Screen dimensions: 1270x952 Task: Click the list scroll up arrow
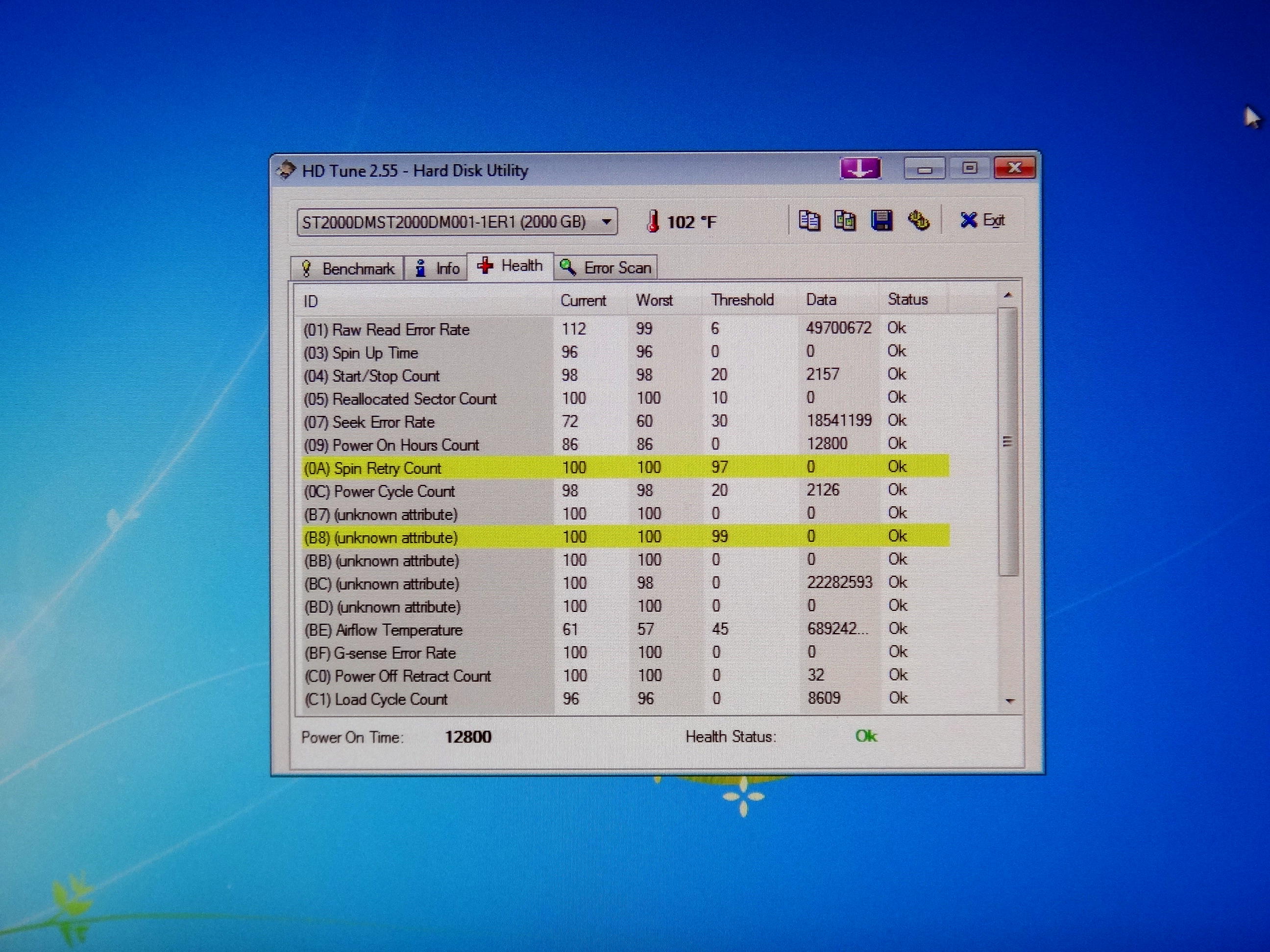click(x=1007, y=295)
